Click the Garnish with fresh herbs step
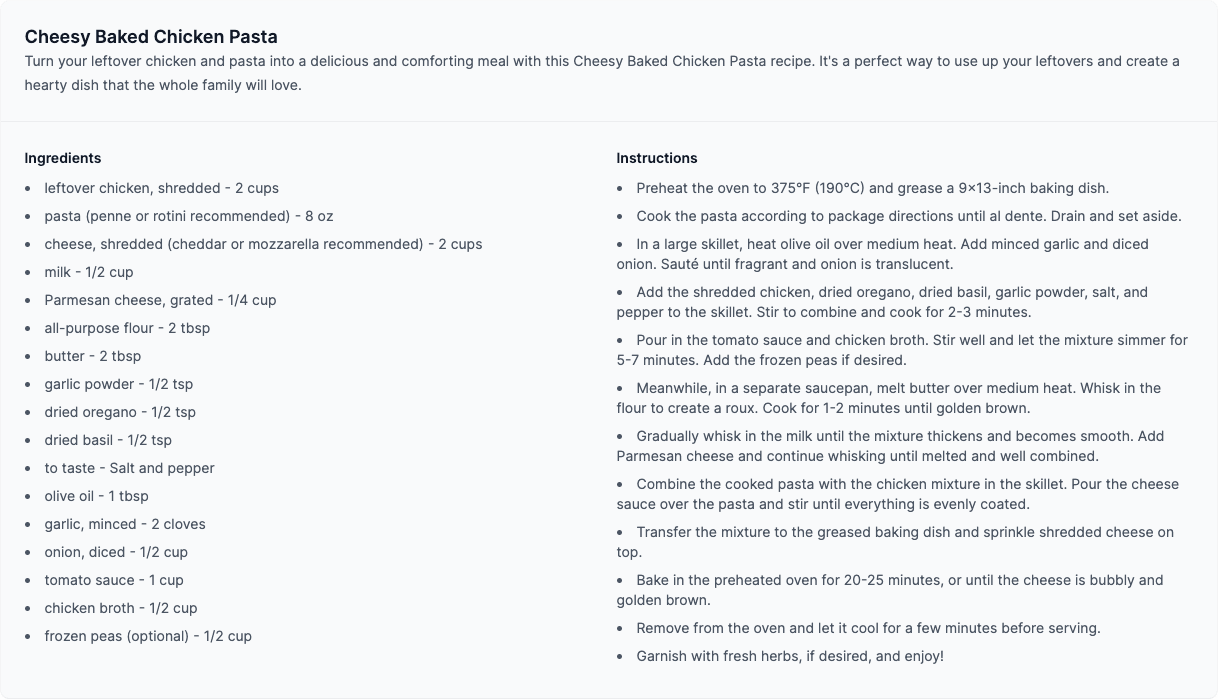 coord(790,656)
